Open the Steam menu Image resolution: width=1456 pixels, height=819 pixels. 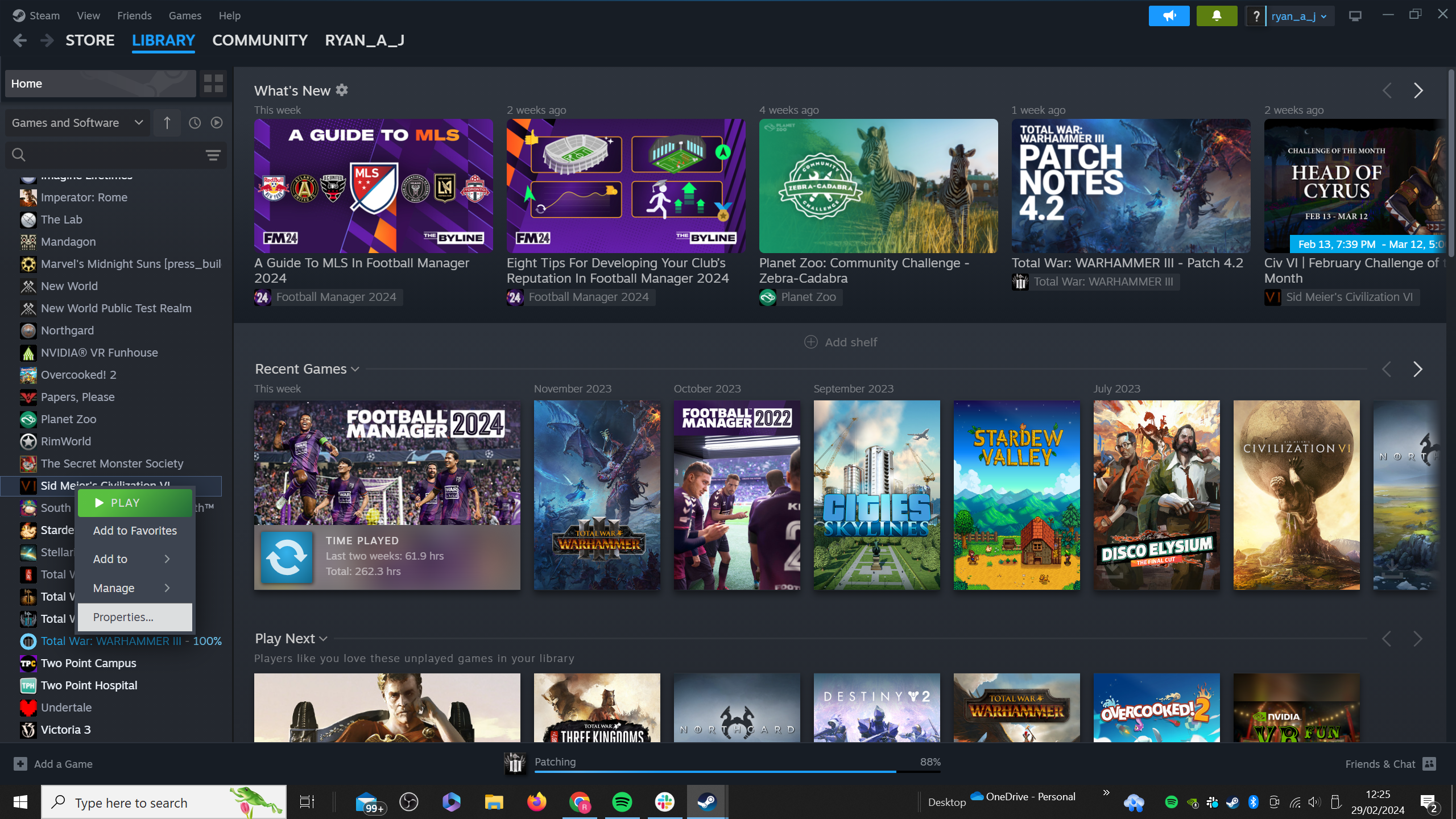click(44, 15)
